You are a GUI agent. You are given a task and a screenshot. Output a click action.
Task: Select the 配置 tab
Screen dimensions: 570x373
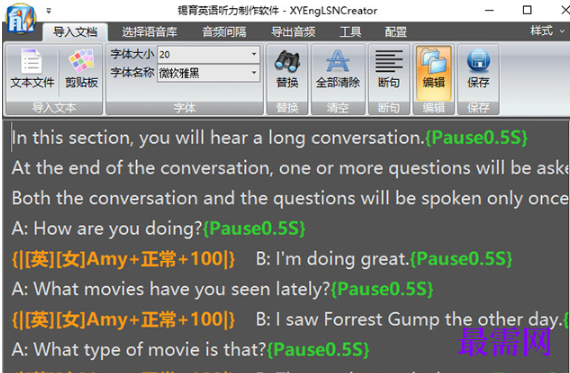click(x=396, y=32)
